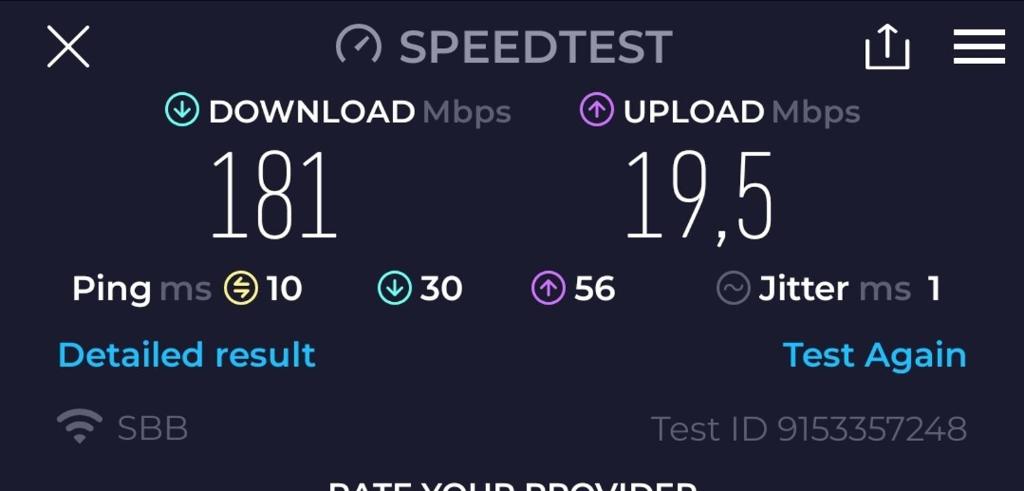Screen dimensions: 1024x491
Task: Open the hamburger menu
Action: 978,47
